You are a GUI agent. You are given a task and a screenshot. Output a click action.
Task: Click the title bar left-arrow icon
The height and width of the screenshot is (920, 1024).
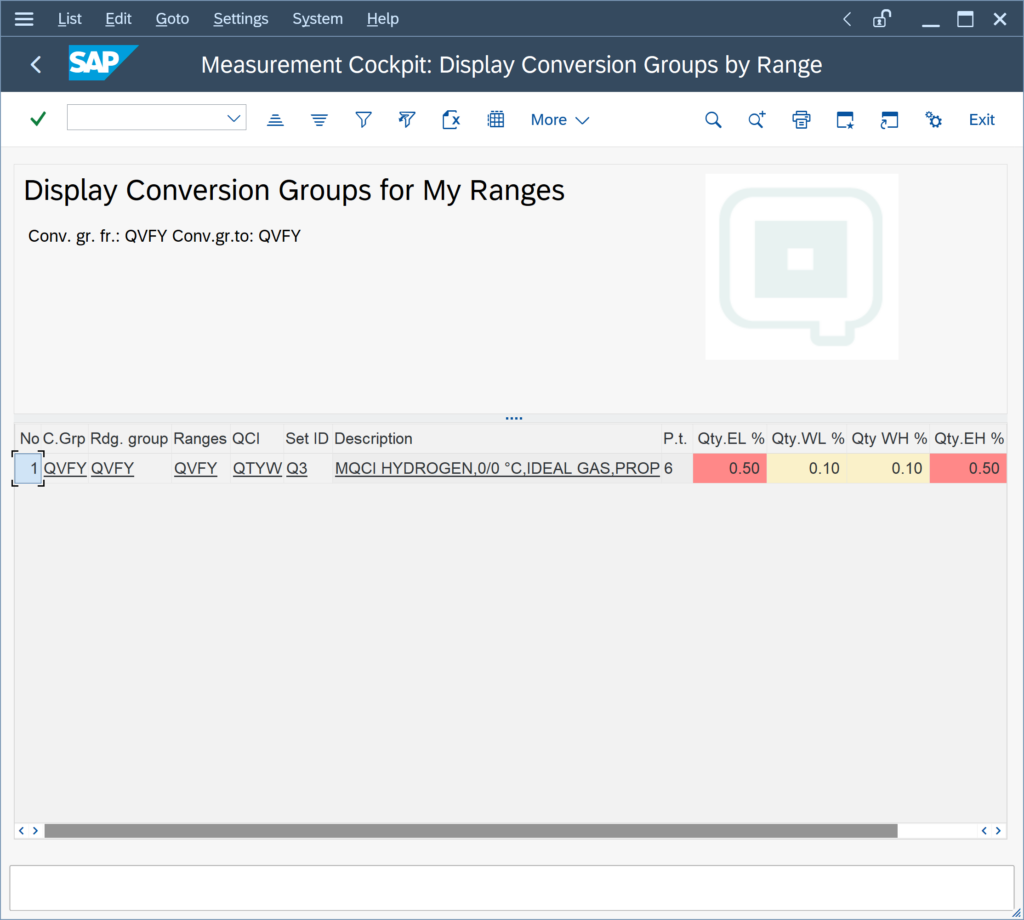(x=847, y=19)
